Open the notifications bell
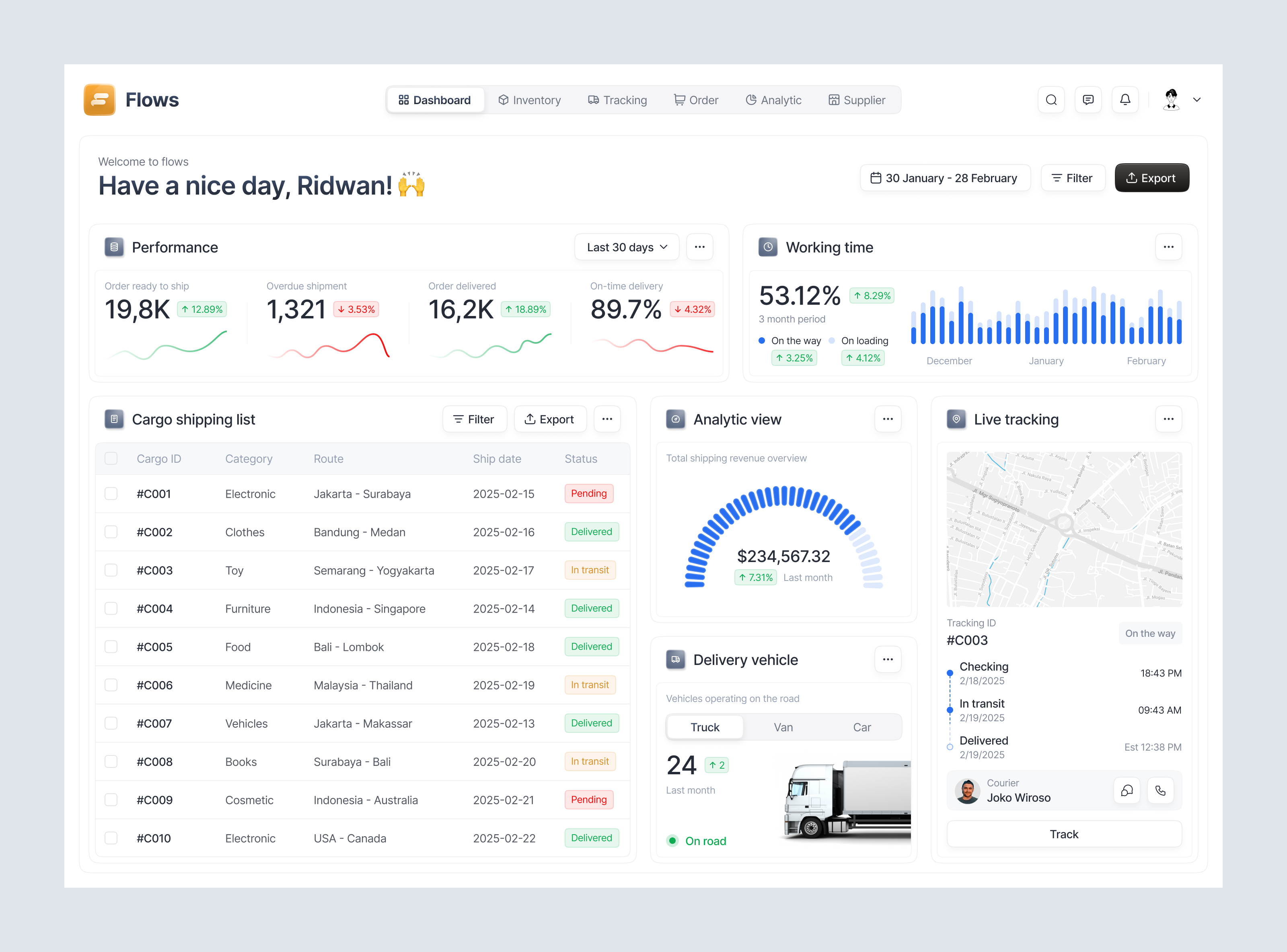 point(1125,100)
